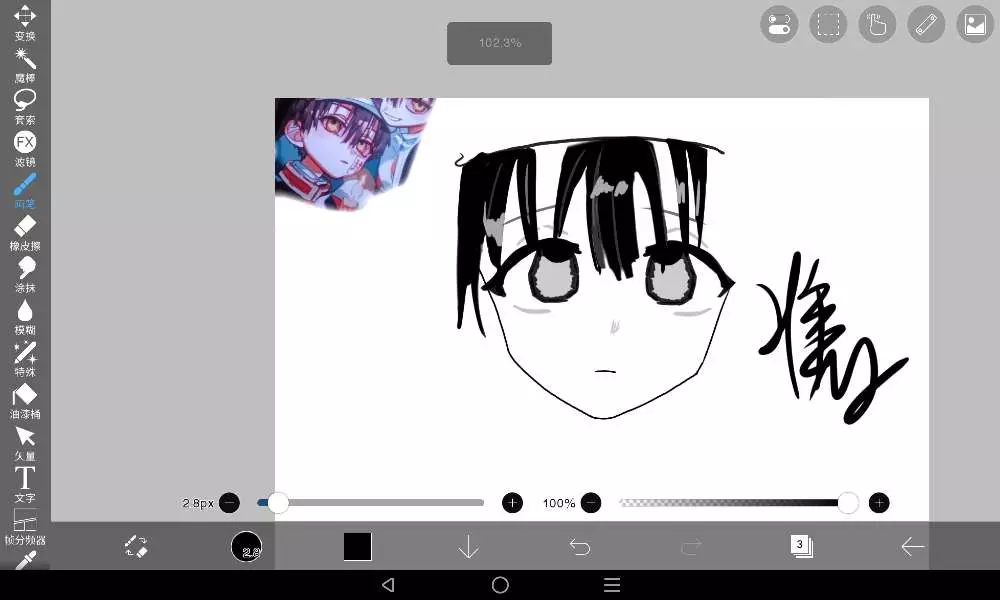Select the Brush (画笔) tool
Image resolution: width=1000 pixels, height=600 pixels.
[x=25, y=191]
